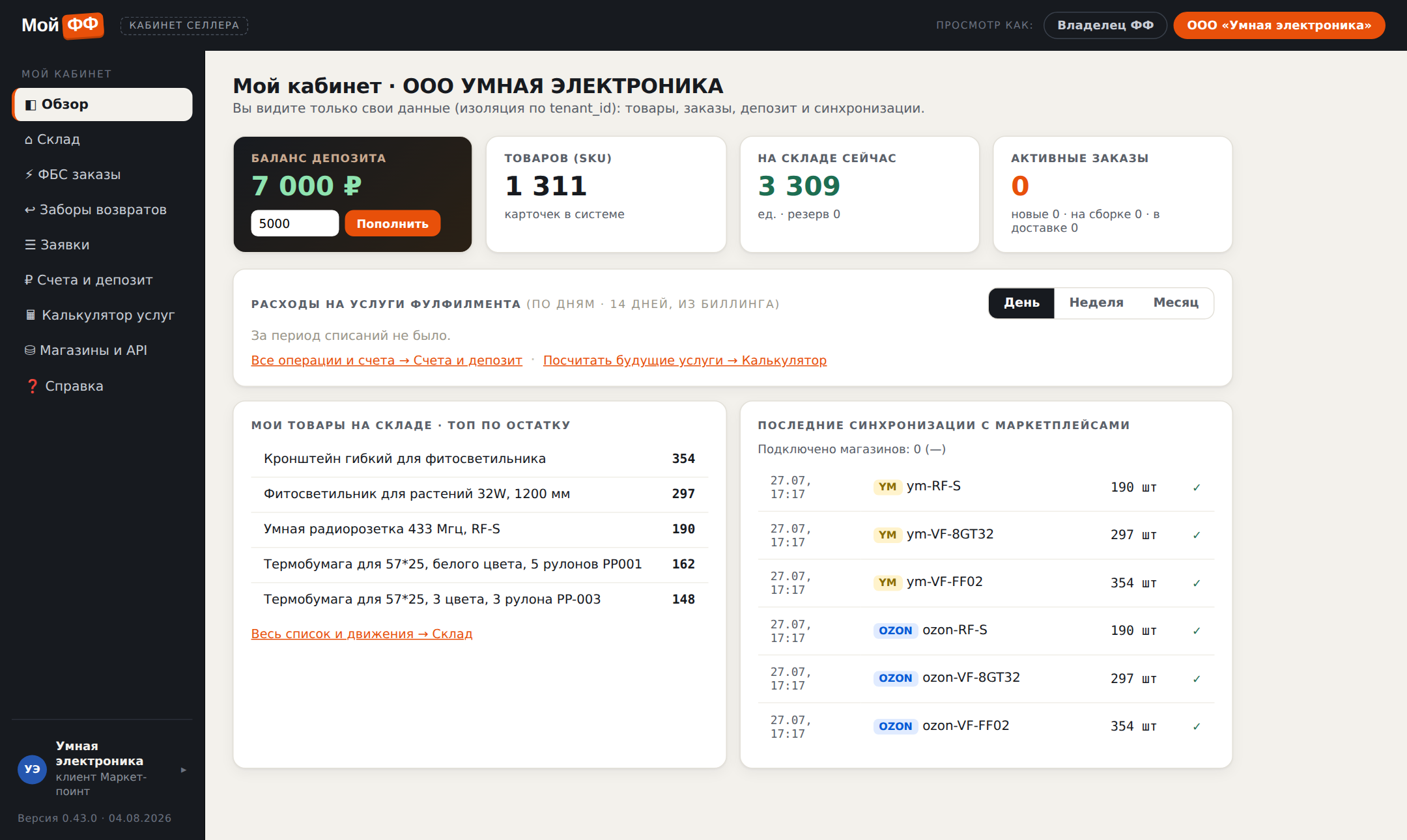Open the Склад section
The width and height of the screenshot is (1407, 840).
point(102,139)
